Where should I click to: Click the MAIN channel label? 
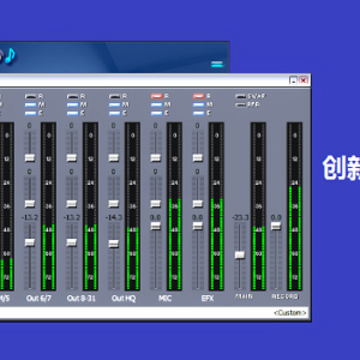244,296
